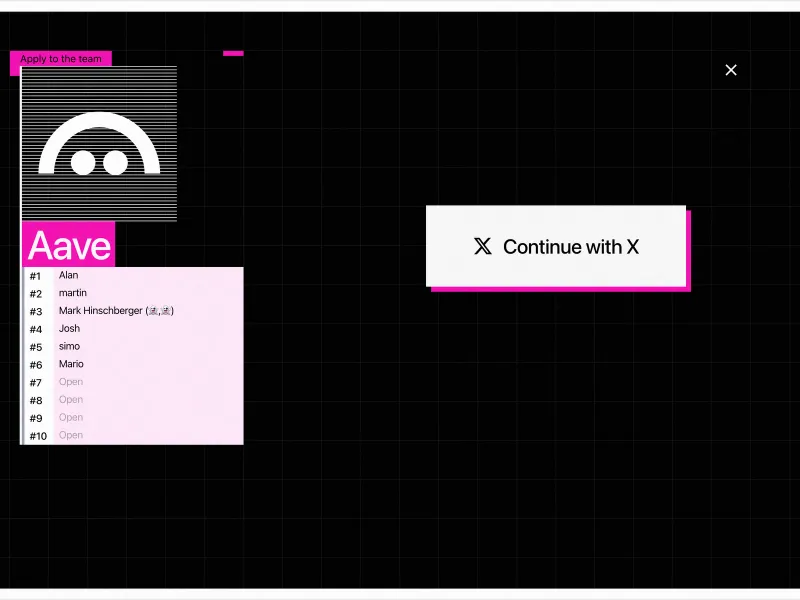The height and width of the screenshot is (600, 800).
Task: Click the Continue with X button
Action: pos(556,246)
